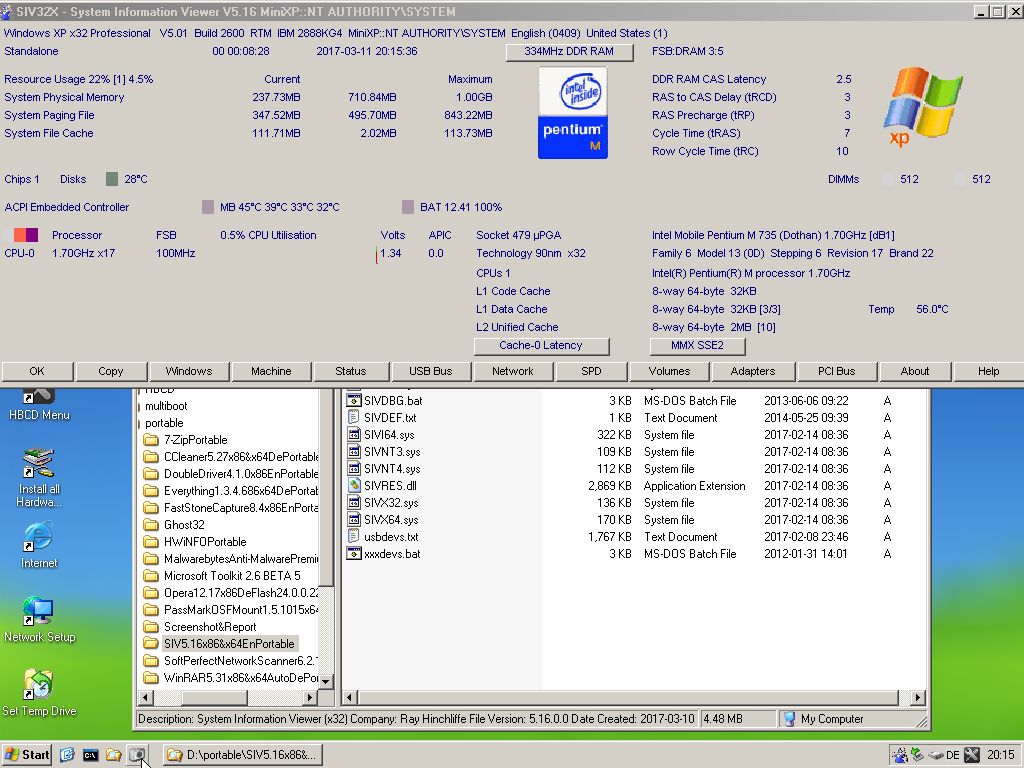Click the folder tree scroll-down arrow
Viewport: 1024px width, 768px height.
[325, 681]
